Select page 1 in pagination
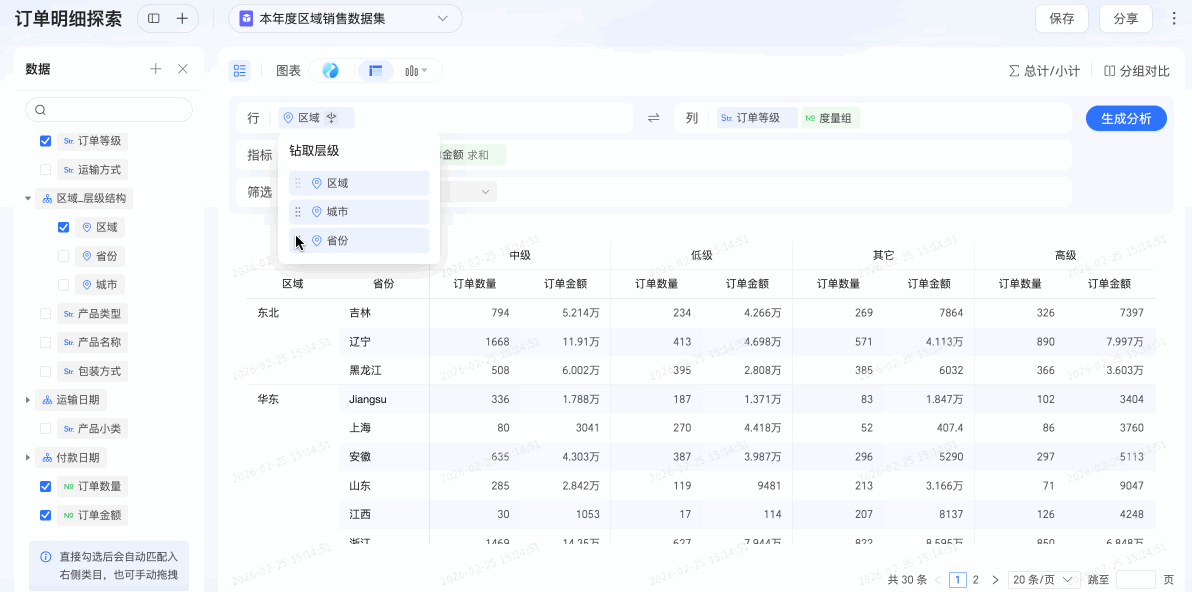The image size is (1192, 592). [x=958, y=580]
